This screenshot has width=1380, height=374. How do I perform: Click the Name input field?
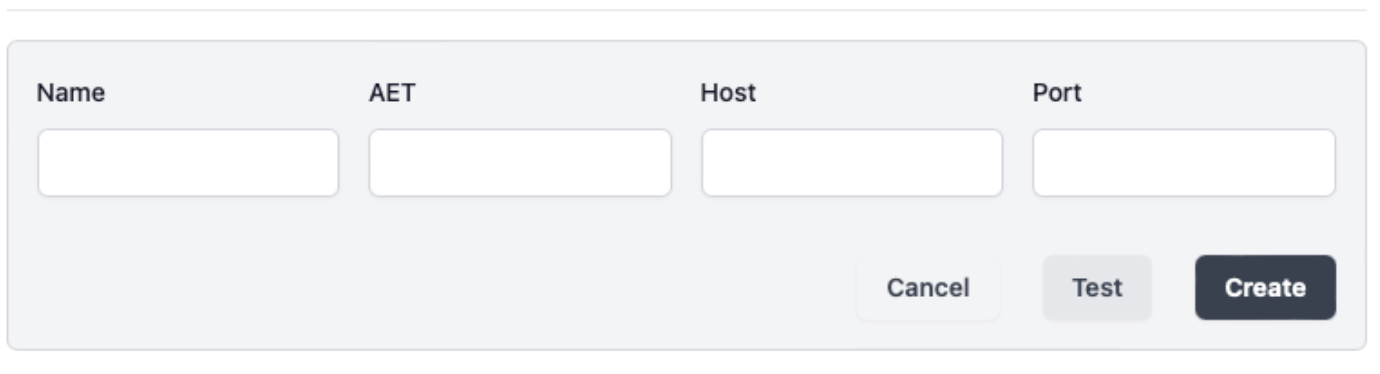(x=188, y=163)
